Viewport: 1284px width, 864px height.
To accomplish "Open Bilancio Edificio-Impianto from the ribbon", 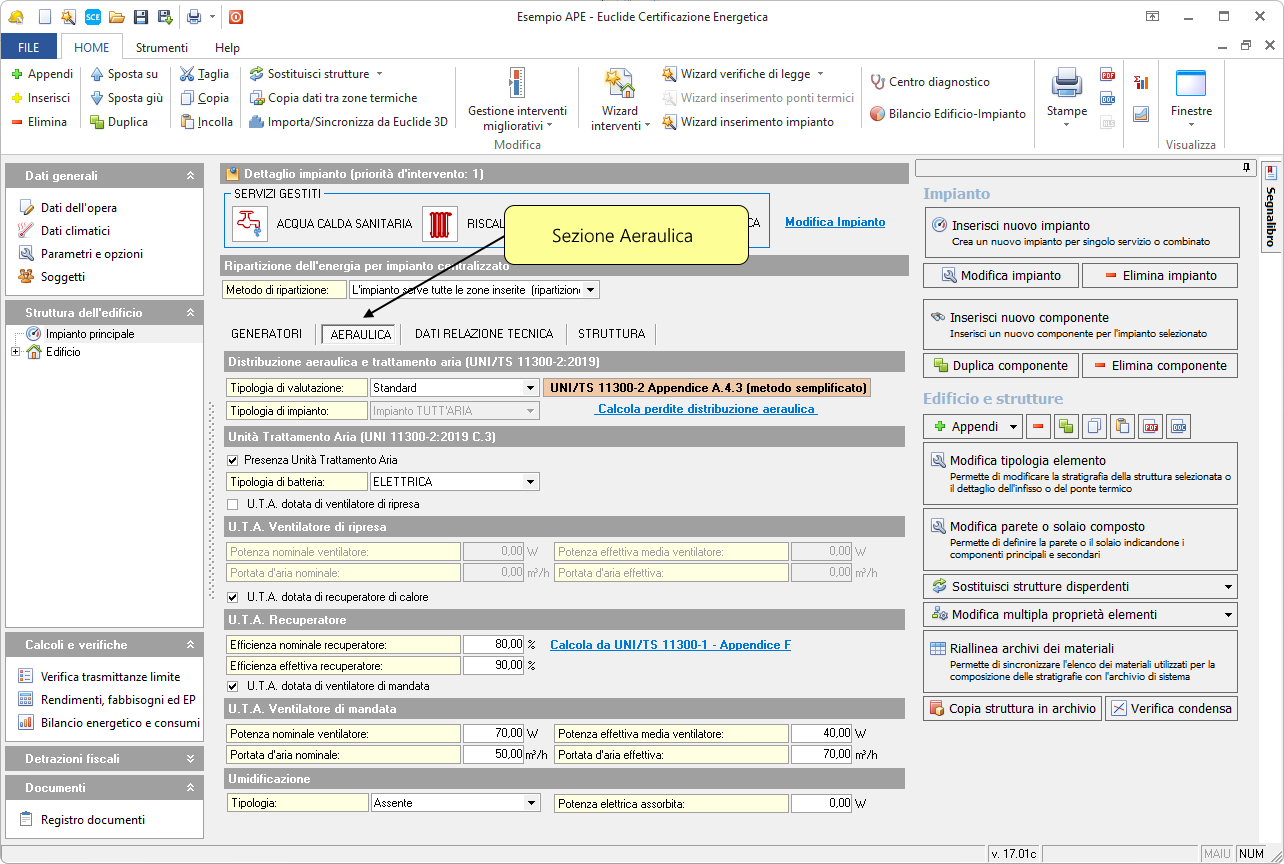I will point(947,114).
